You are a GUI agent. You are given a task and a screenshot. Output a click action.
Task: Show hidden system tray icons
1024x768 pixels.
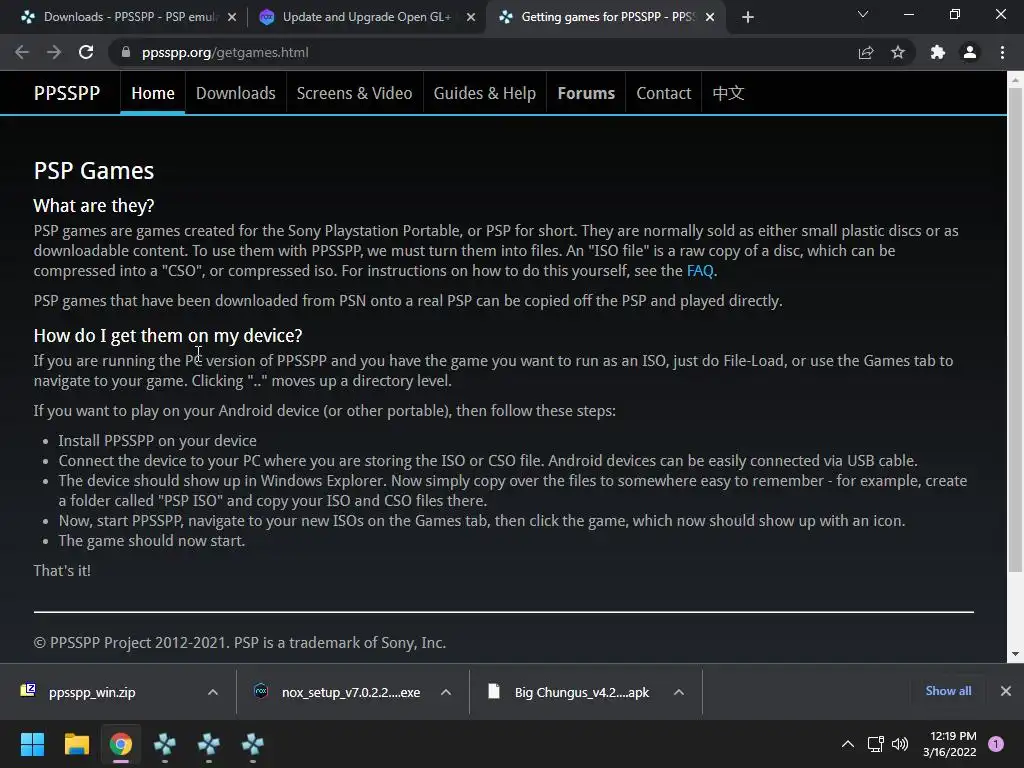(848, 744)
